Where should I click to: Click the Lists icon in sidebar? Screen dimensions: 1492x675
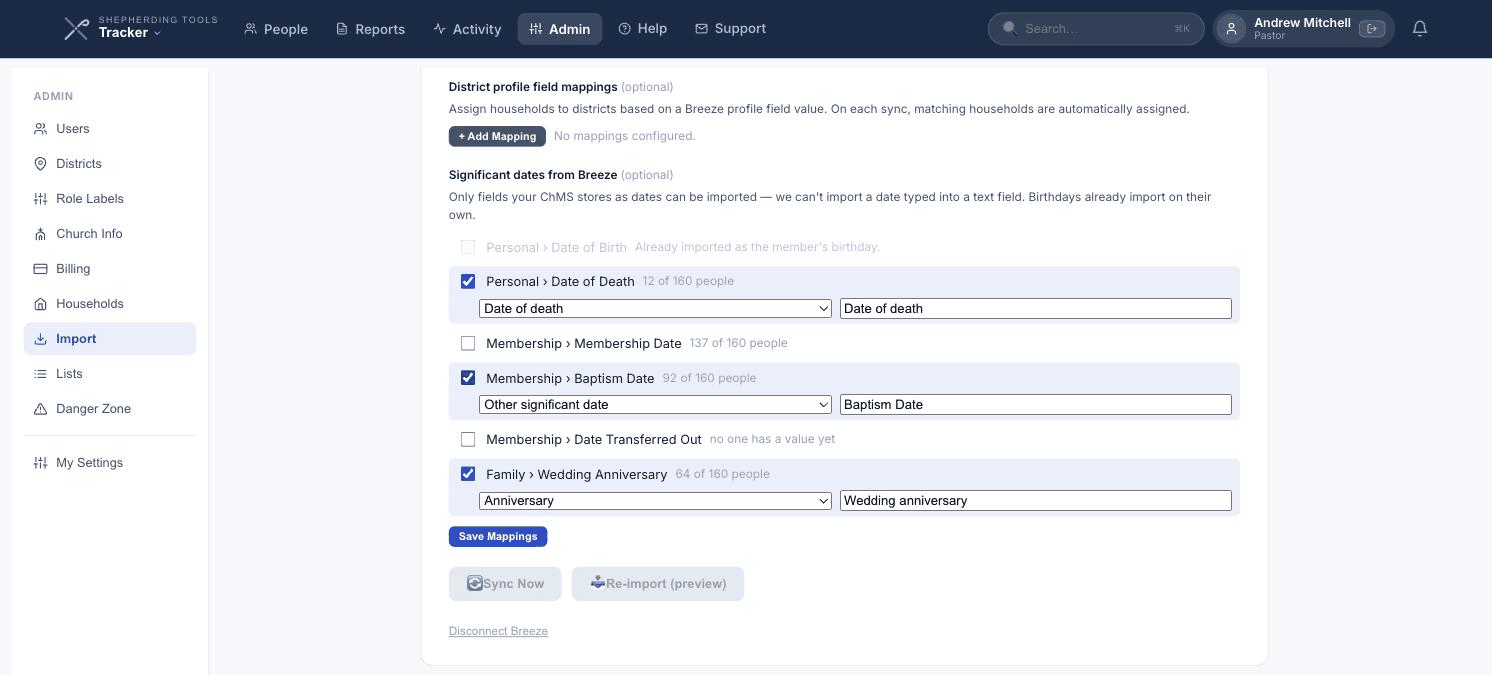coord(40,374)
